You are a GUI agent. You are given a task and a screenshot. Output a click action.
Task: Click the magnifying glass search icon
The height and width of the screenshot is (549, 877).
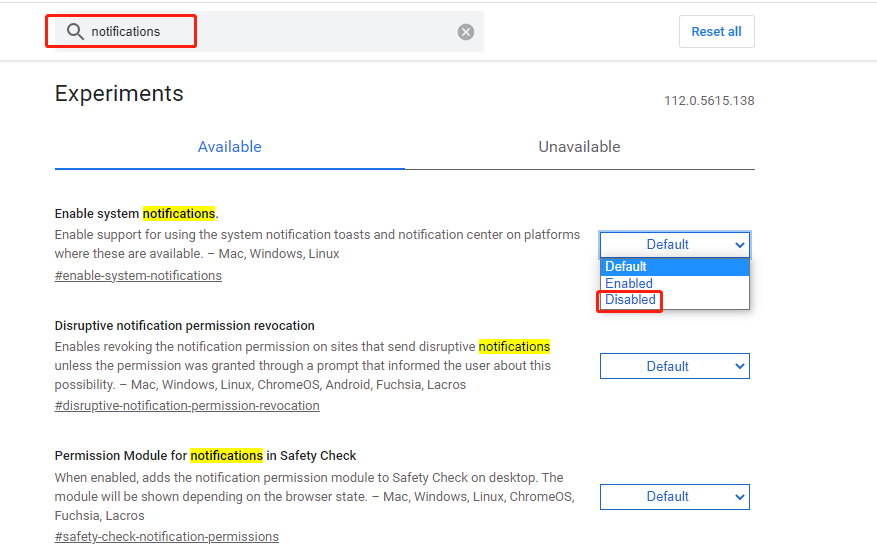click(x=75, y=32)
